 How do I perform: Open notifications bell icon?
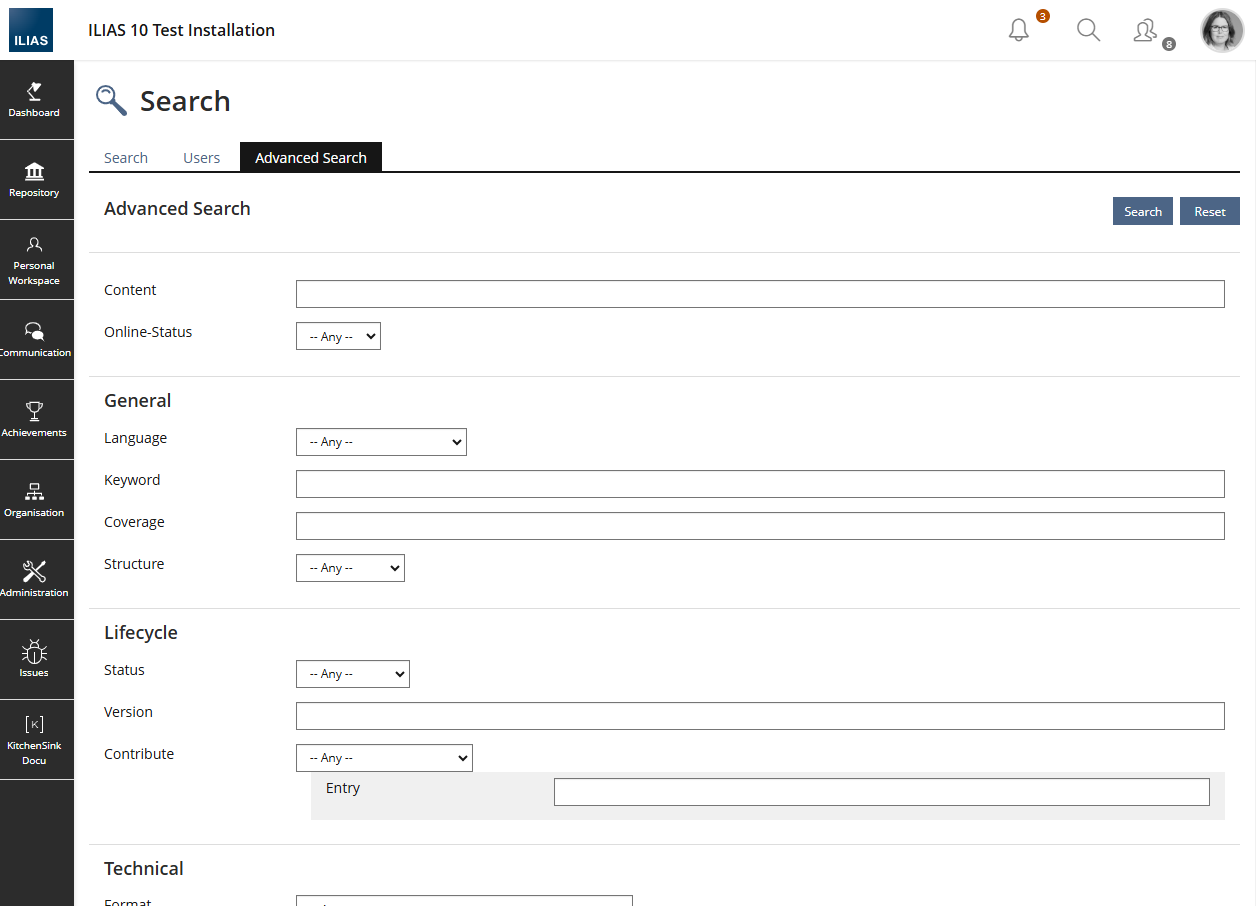[1019, 31]
